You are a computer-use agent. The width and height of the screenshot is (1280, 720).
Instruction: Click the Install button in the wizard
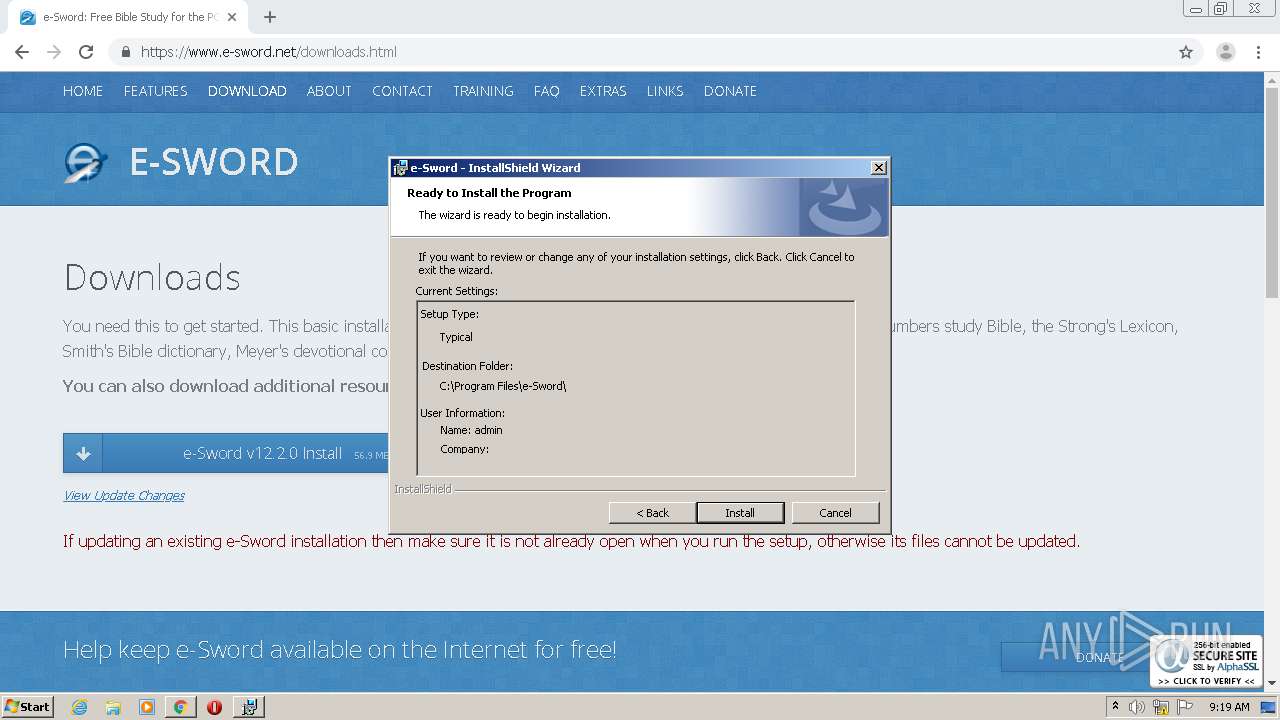tap(740, 513)
